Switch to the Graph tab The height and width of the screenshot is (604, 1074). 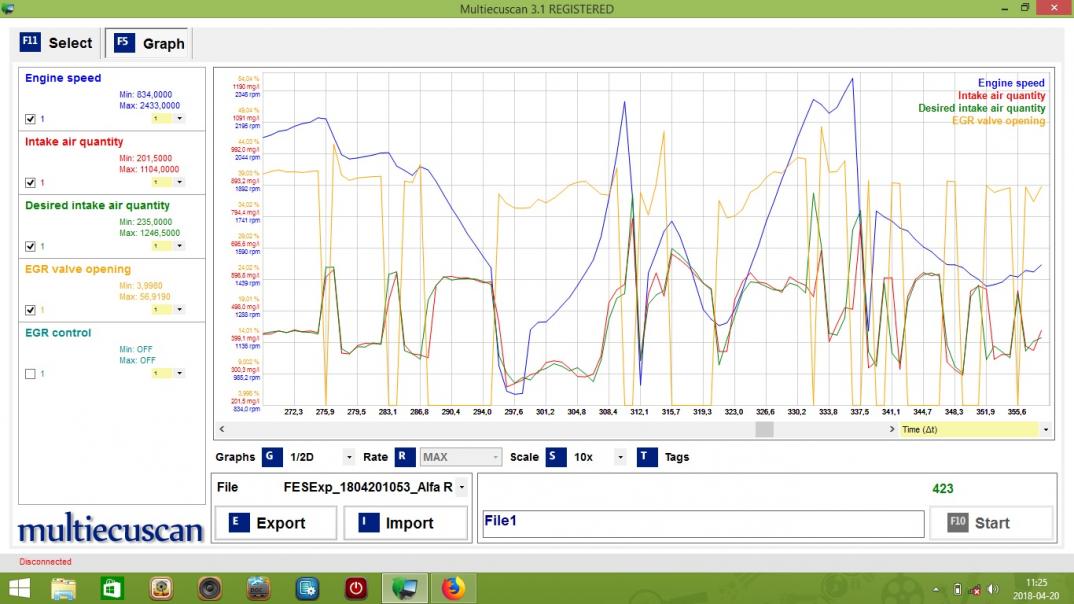(x=149, y=43)
